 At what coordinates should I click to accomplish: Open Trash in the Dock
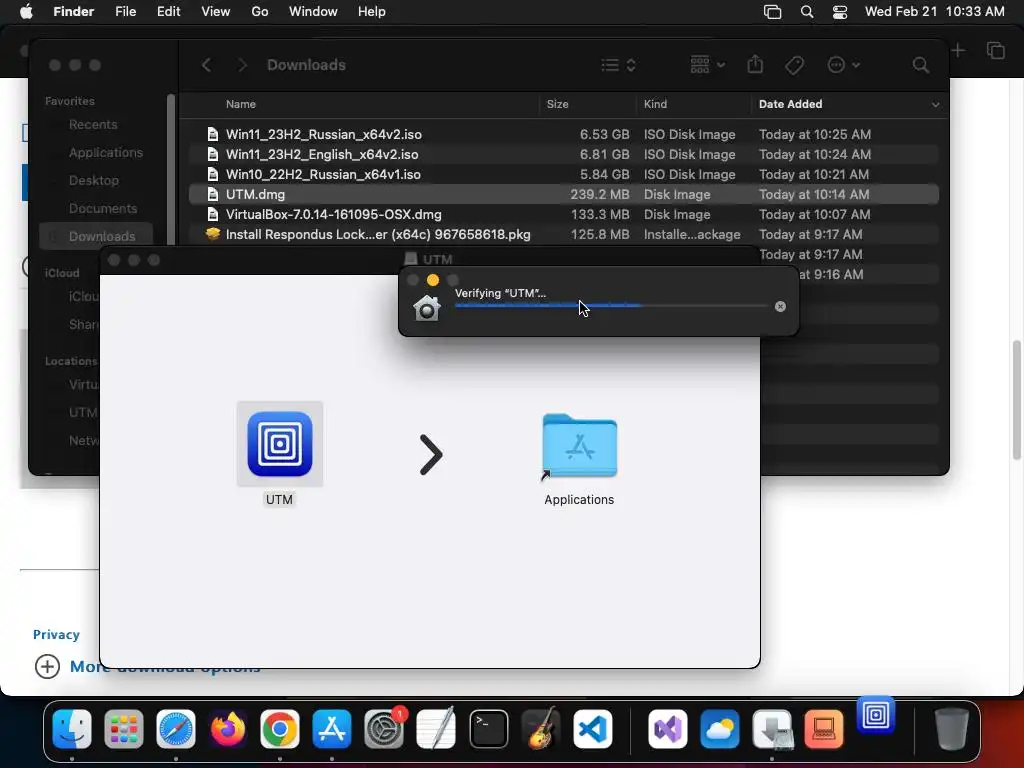coord(952,729)
